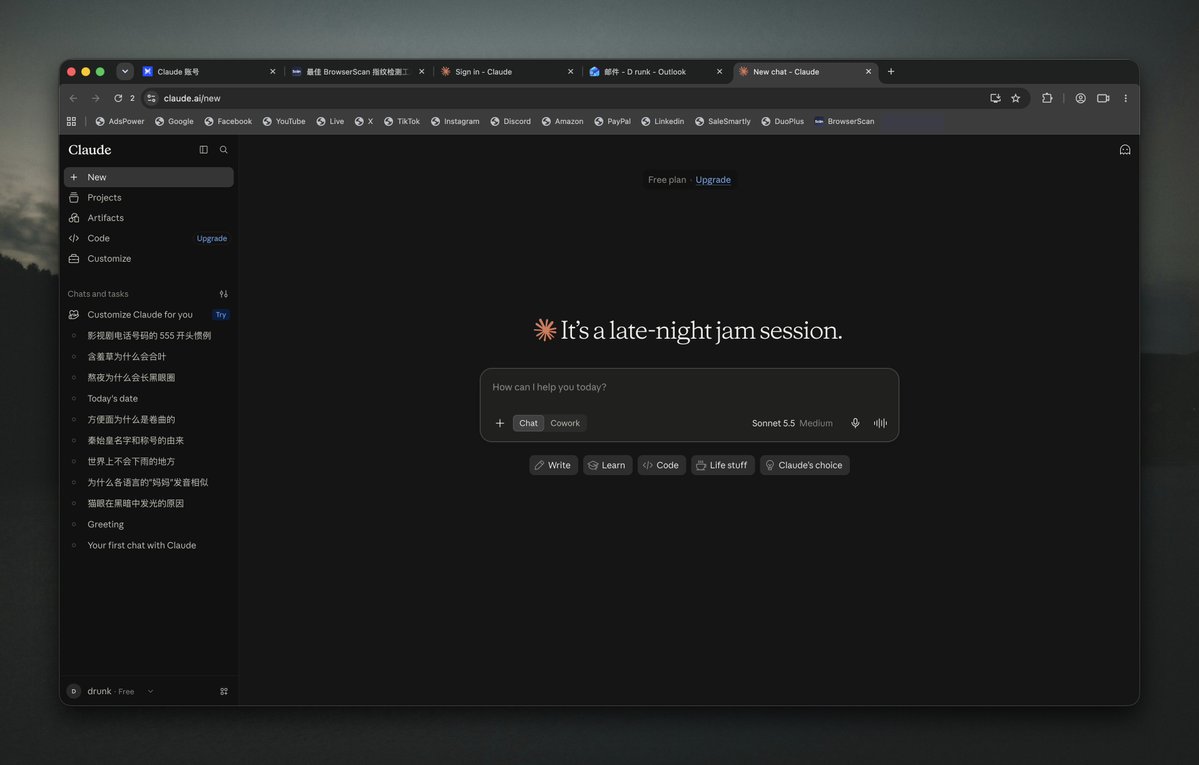This screenshot has width=1199, height=765.
Task: Click the icon at the right of the drunk account row
Action: click(x=223, y=692)
